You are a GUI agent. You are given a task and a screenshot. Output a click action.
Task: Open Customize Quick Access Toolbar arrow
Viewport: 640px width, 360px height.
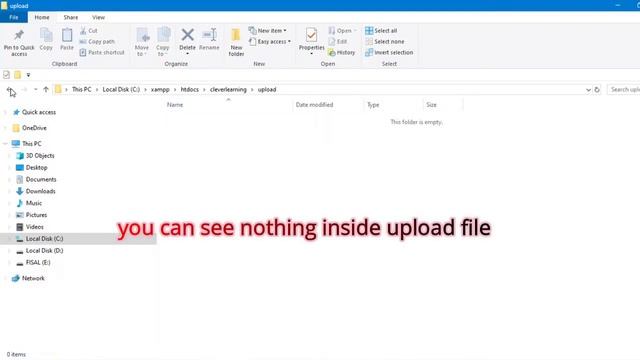(x=28, y=75)
